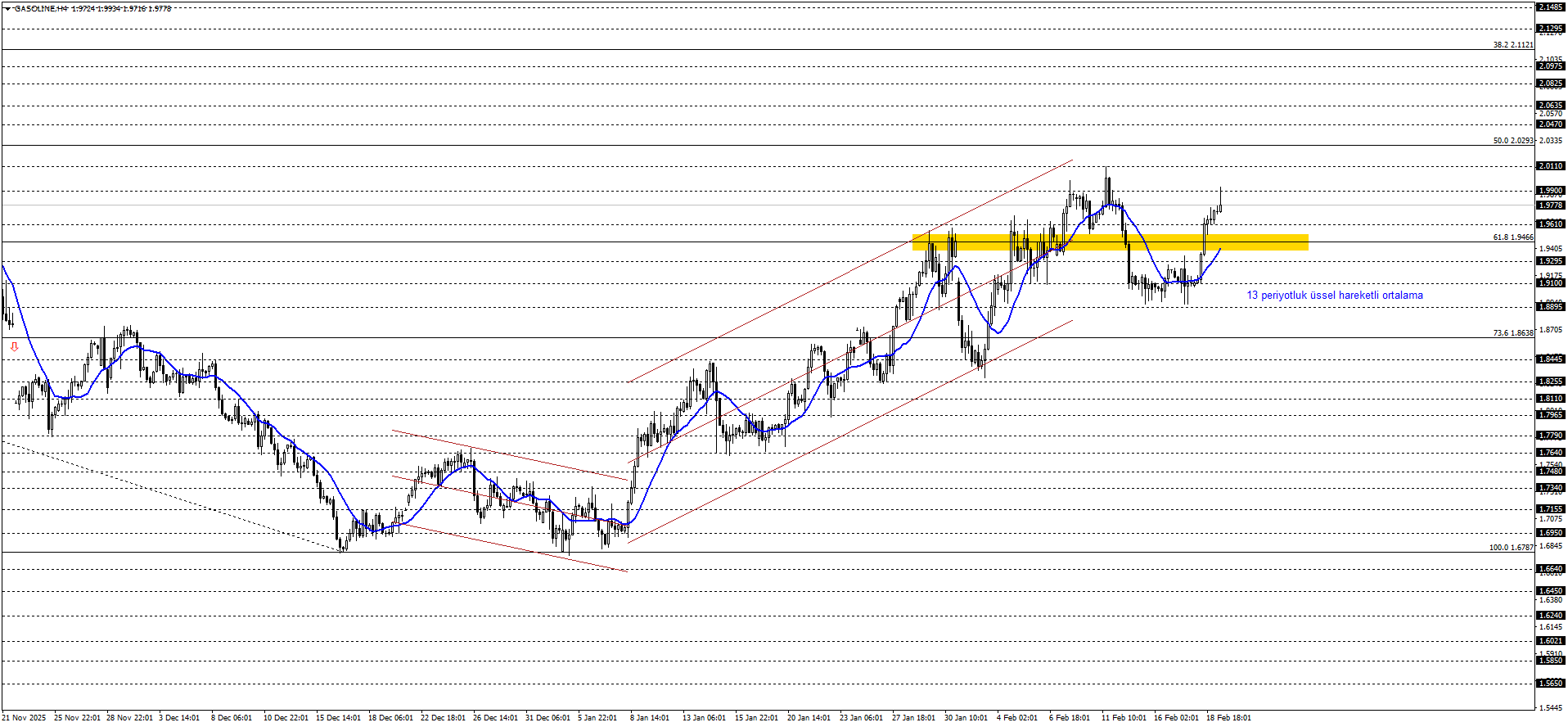
Task: Select the yellow highlighted resistance zone rectangle
Action: pyautogui.click(x=1110, y=242)
